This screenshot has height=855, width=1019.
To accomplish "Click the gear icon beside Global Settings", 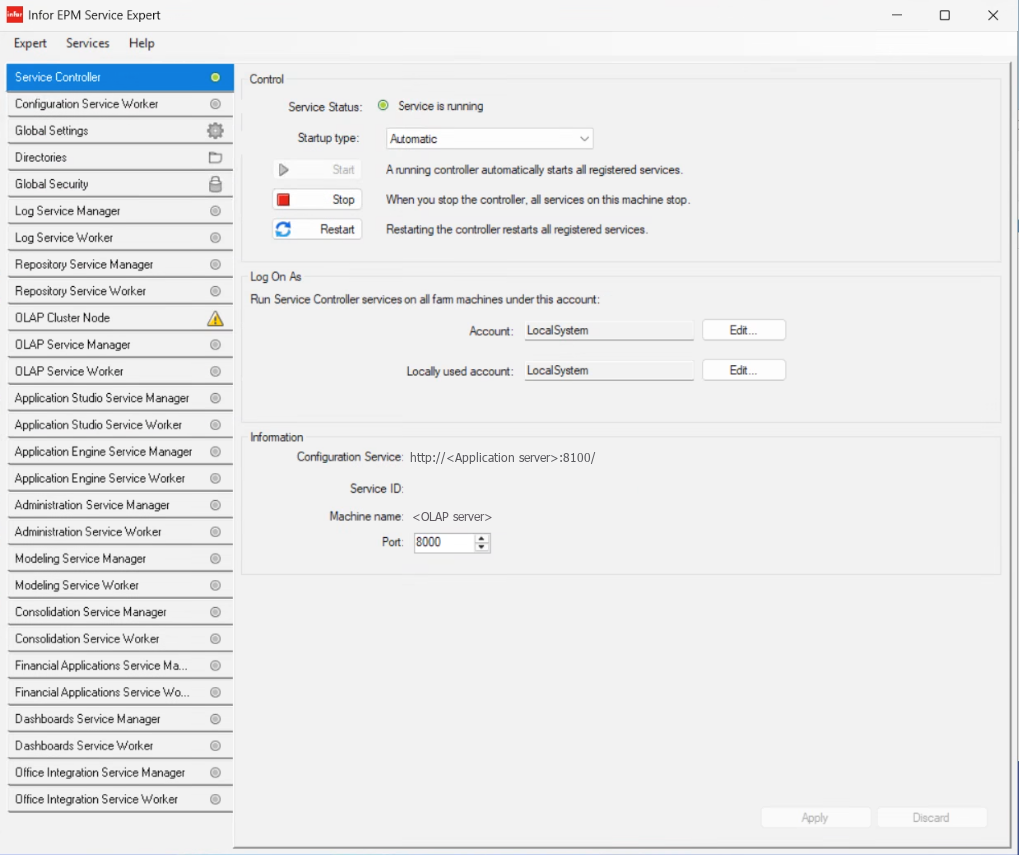I will pyautogui.click(x=215, y=131).
